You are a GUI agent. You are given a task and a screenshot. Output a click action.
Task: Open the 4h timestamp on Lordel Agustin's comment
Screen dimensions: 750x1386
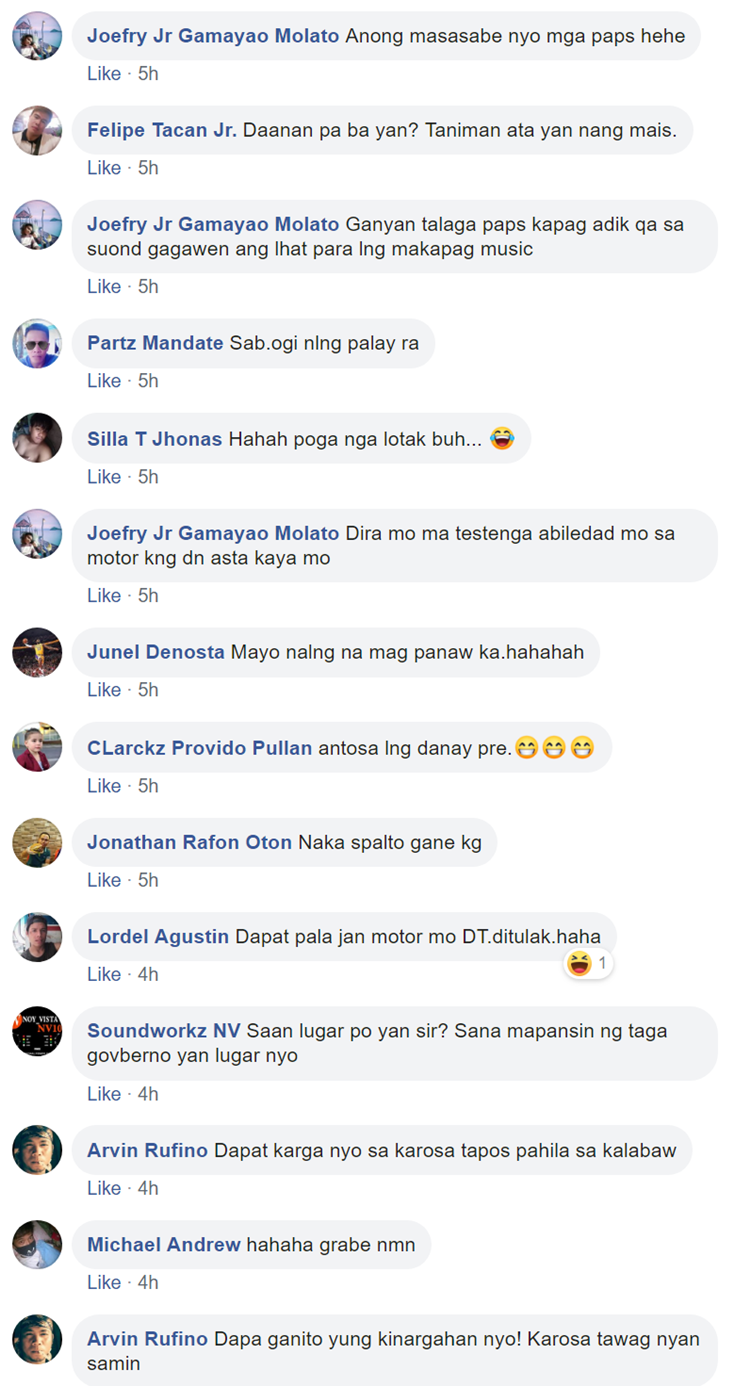[148, 974]
